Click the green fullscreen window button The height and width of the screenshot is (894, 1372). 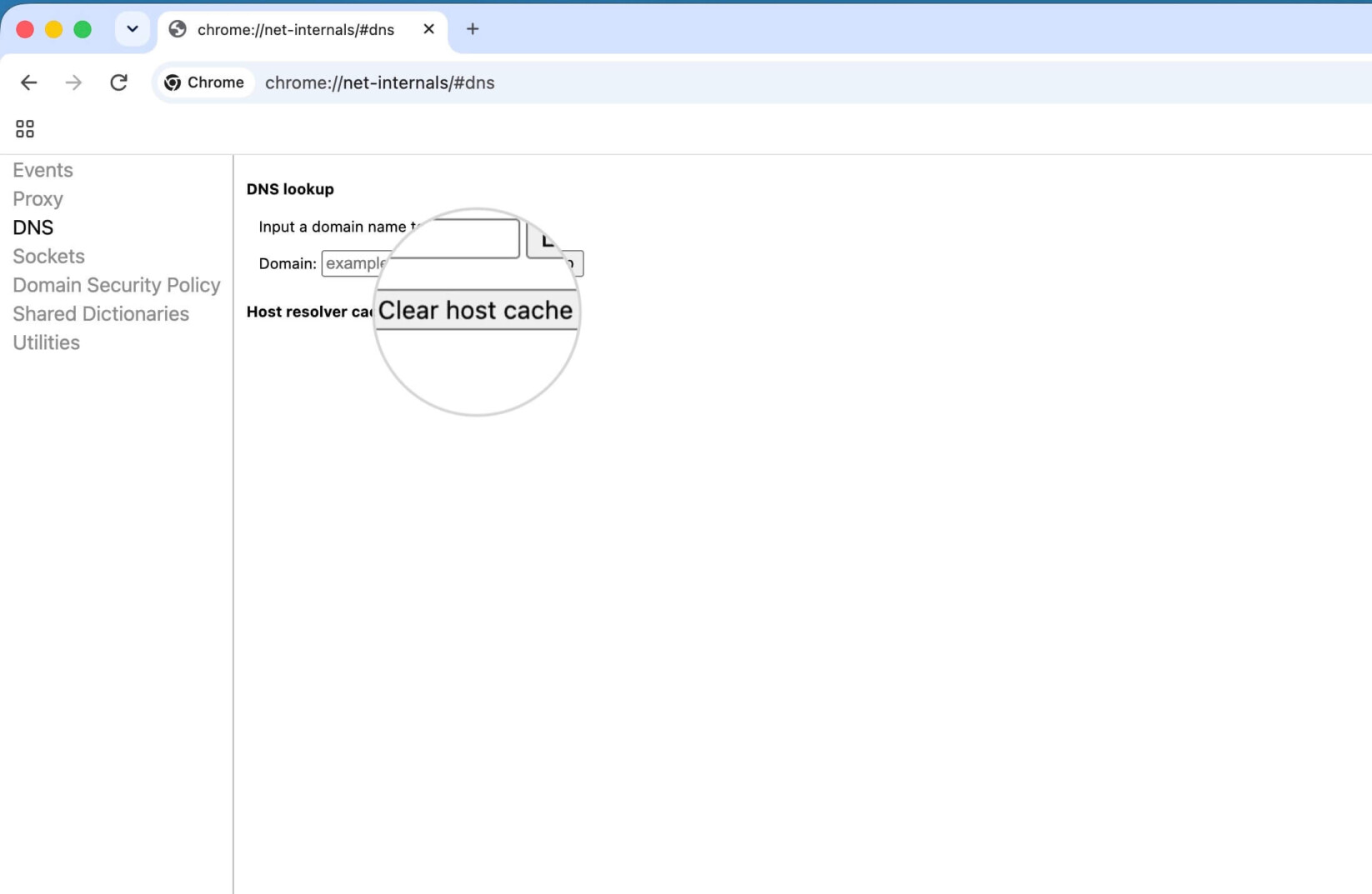click(x=82, y=30)
